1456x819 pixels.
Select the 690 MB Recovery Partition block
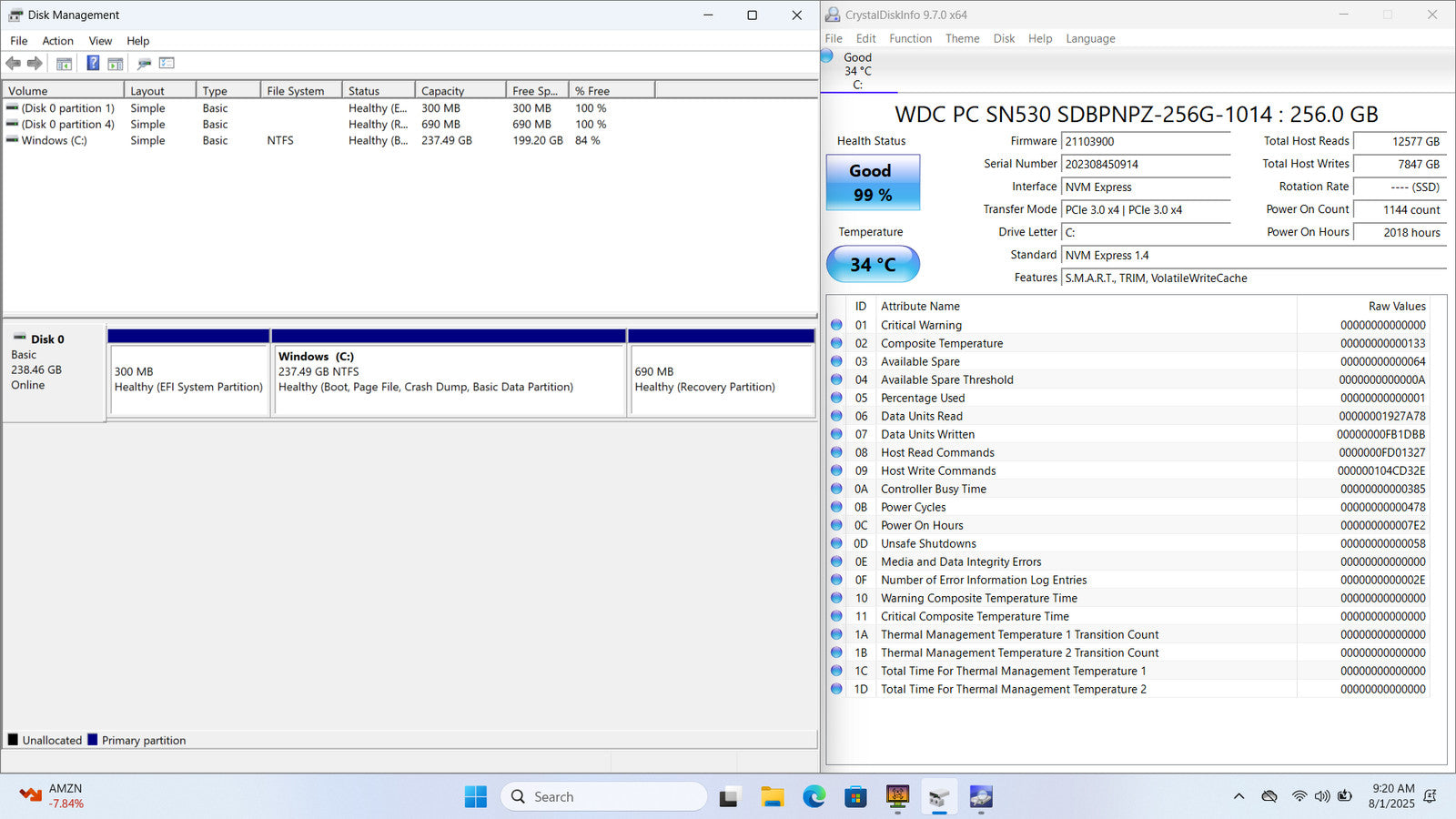coord(721,379)
